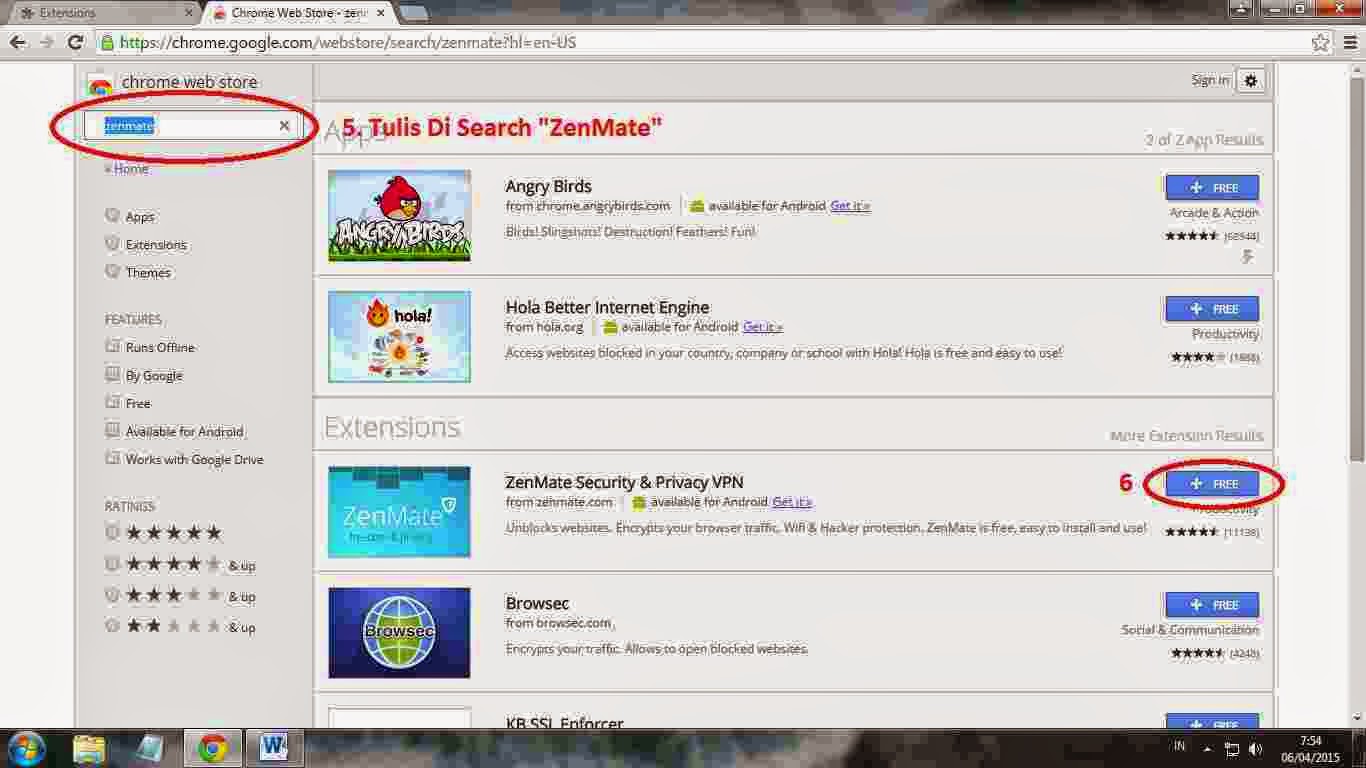Add Browsec with the FREE button
The width and height of the screenshot is (1366, 768).
point(1212,604)
